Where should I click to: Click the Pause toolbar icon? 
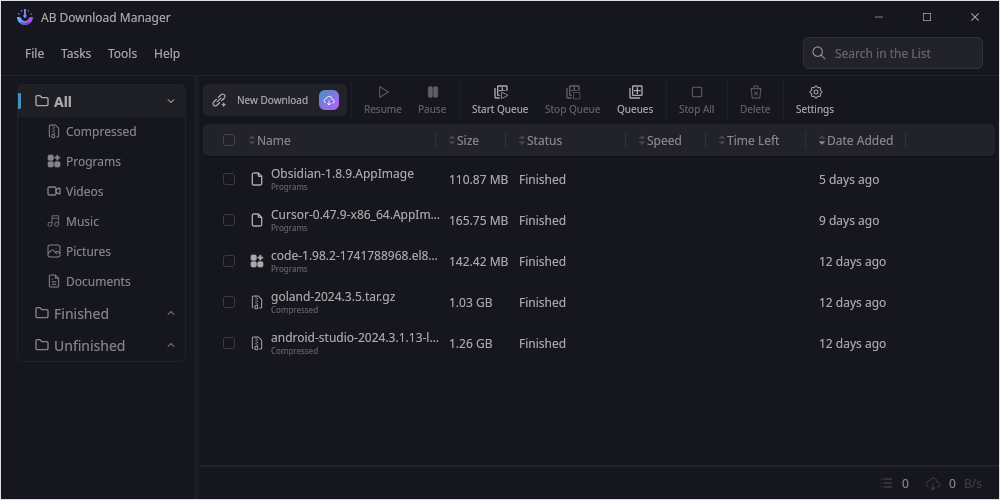click(x=432, y=92)
